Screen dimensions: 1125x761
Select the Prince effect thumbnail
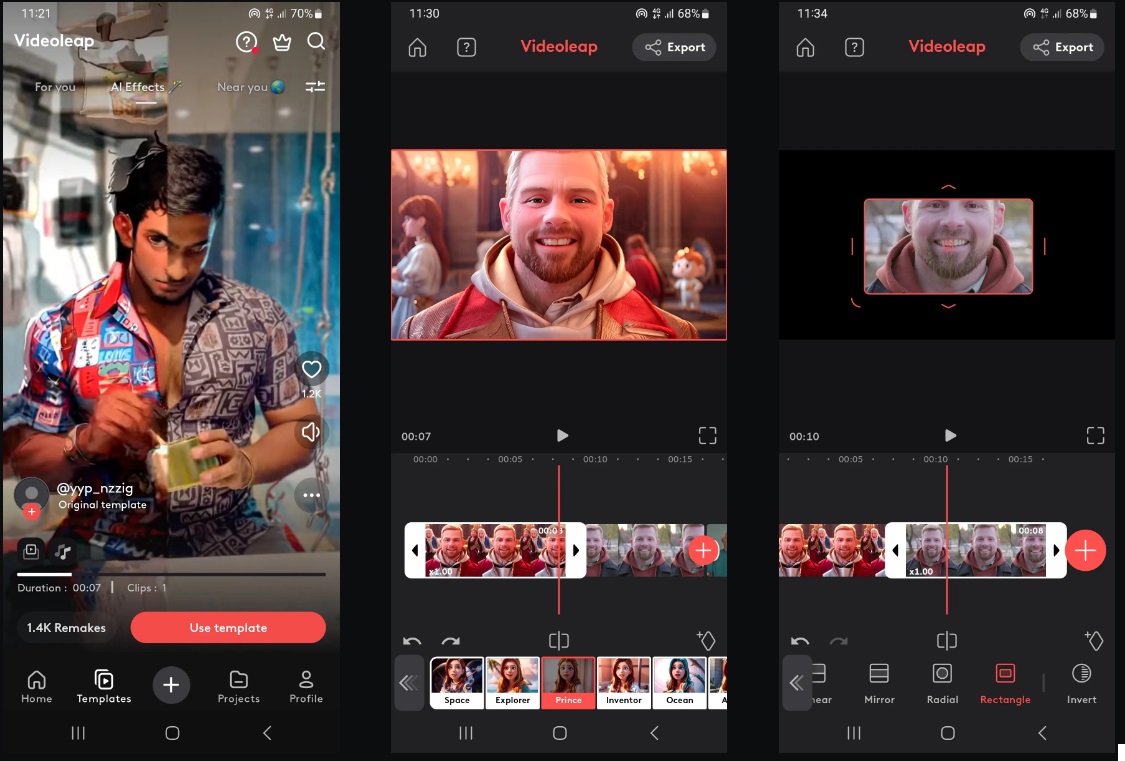click(x=568, y=683)
